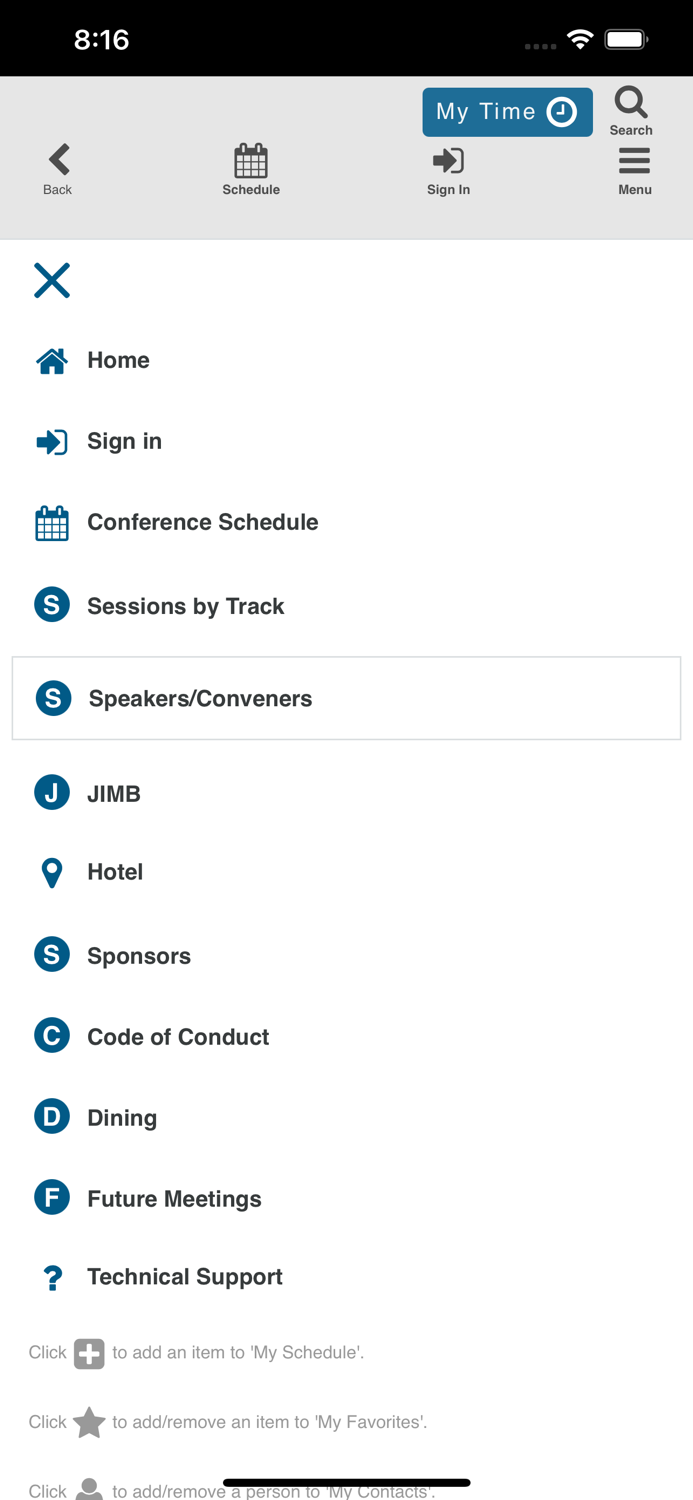Open Code of Conduct entry

pyautogui.click(x=178, y=1037)
